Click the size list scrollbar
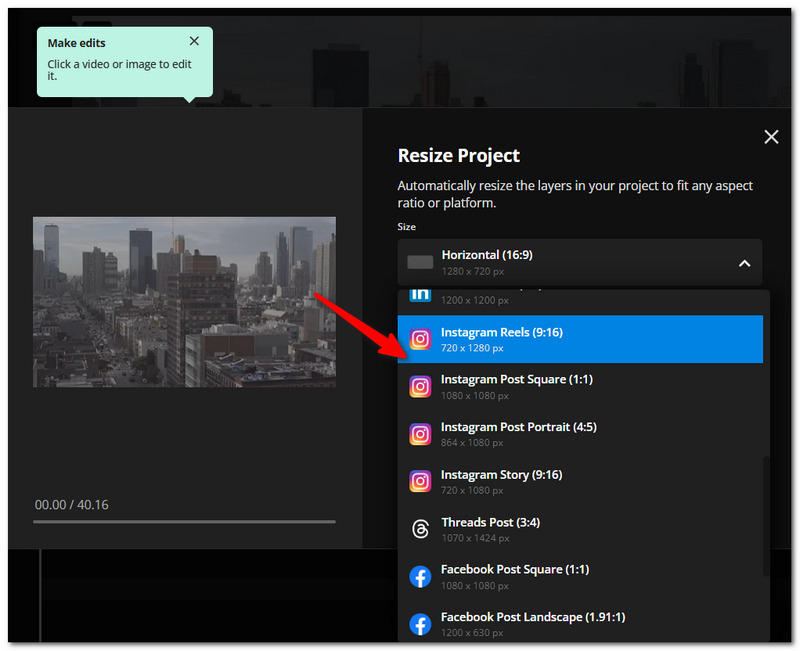Screen dimensions: 800x651 765,516
